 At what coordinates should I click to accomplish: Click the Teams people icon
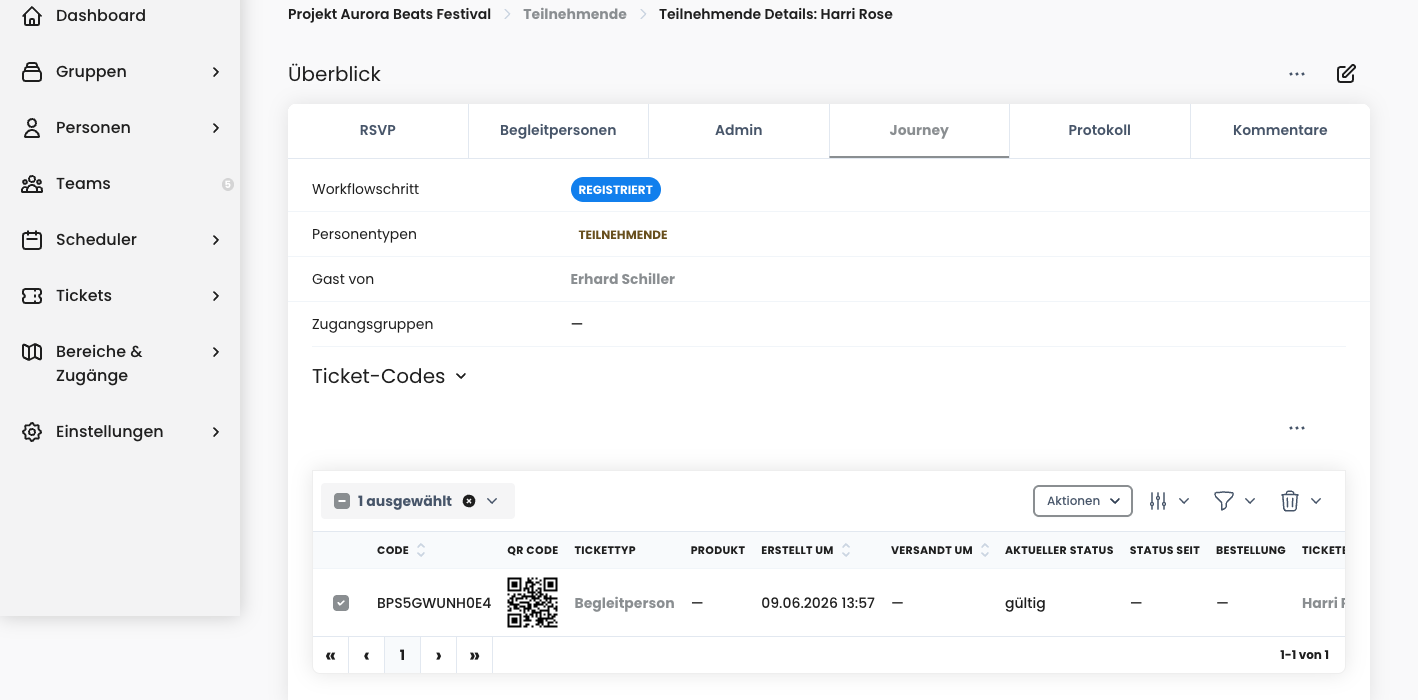click(32, 184)
